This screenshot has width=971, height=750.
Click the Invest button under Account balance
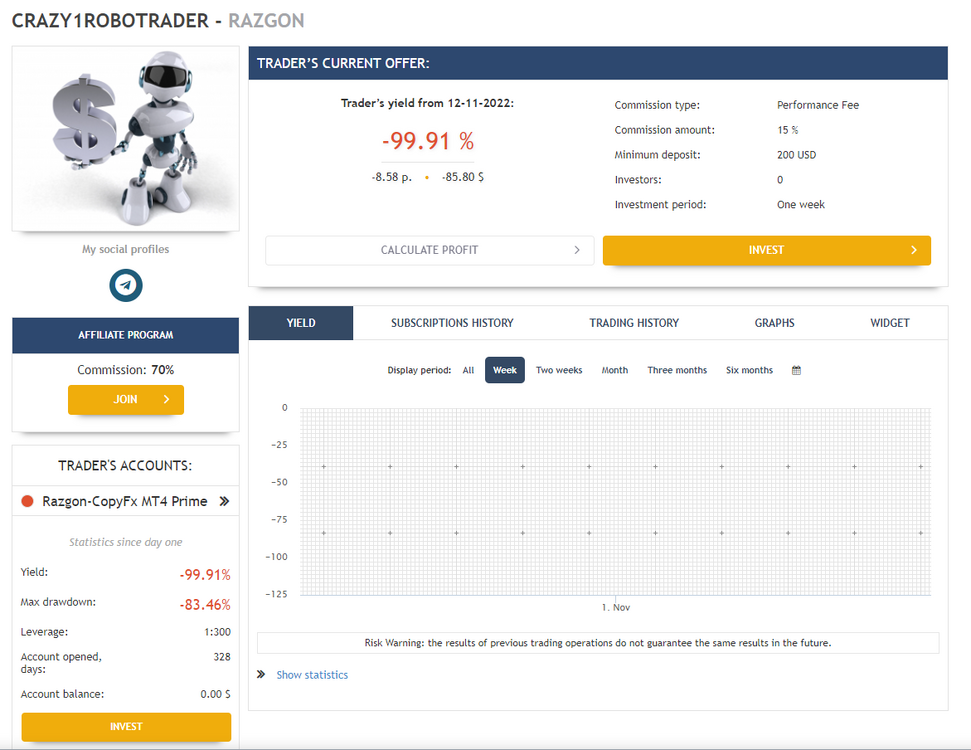(126, 726)
